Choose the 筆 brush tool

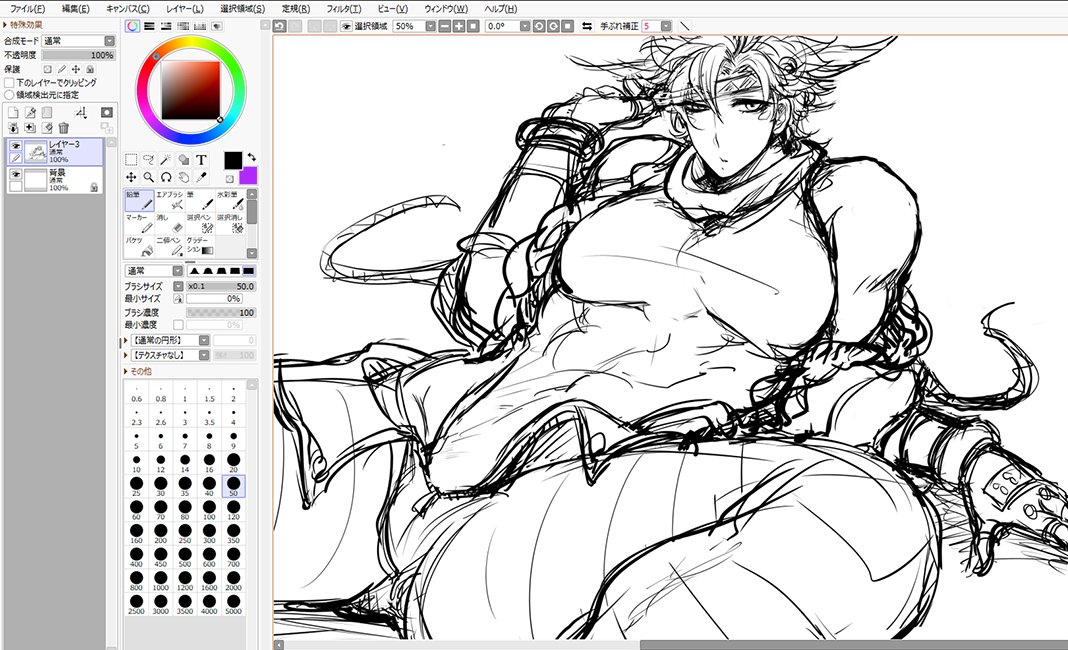click(200, 200)
